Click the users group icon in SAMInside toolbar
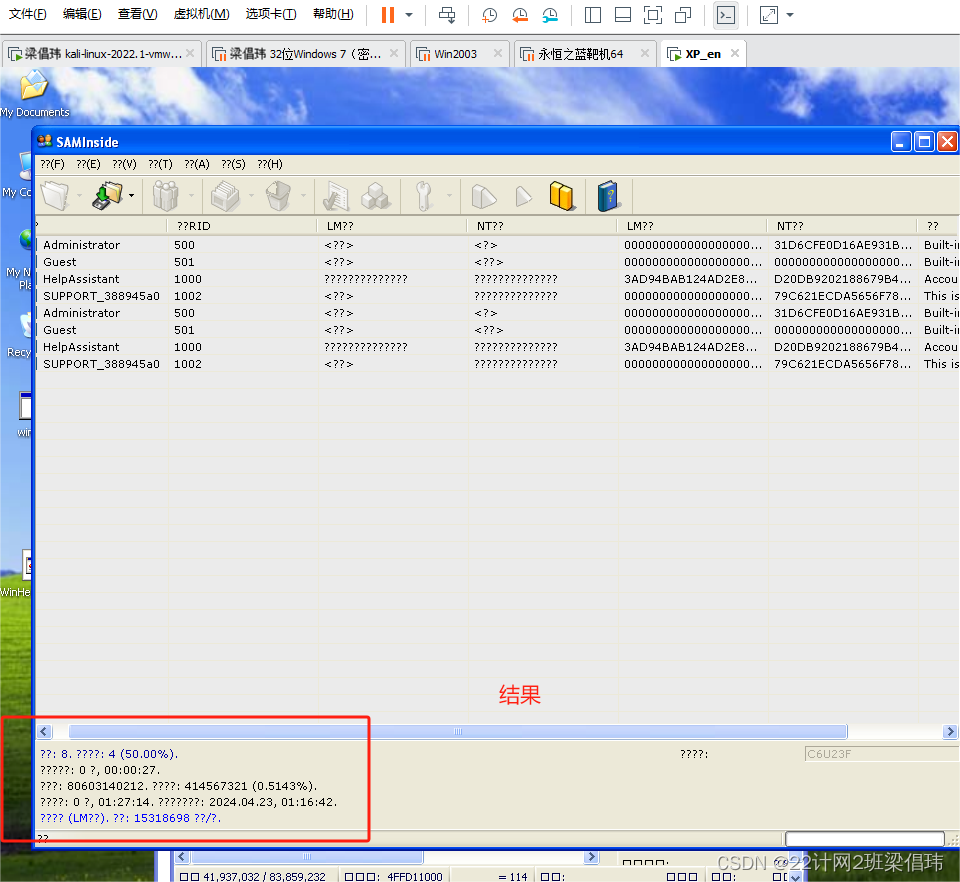Image resolution: width=960 pixels, height=882 pixels. tap(165, 196)
